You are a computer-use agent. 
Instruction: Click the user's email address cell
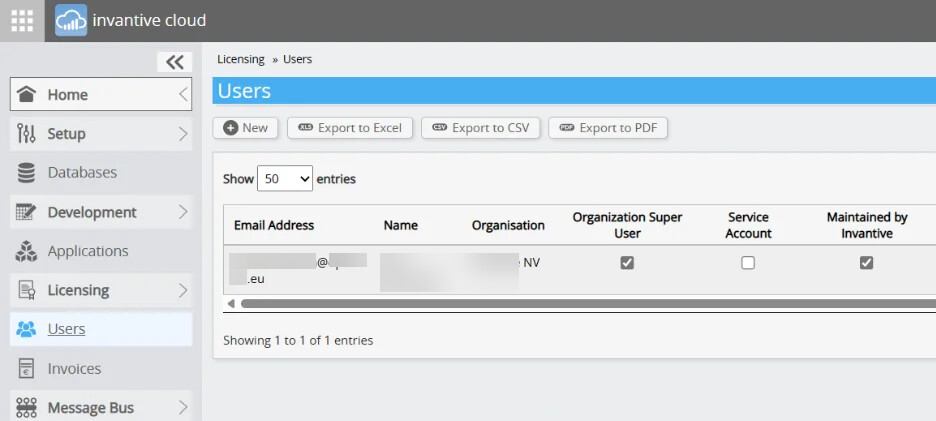(298, 269)
